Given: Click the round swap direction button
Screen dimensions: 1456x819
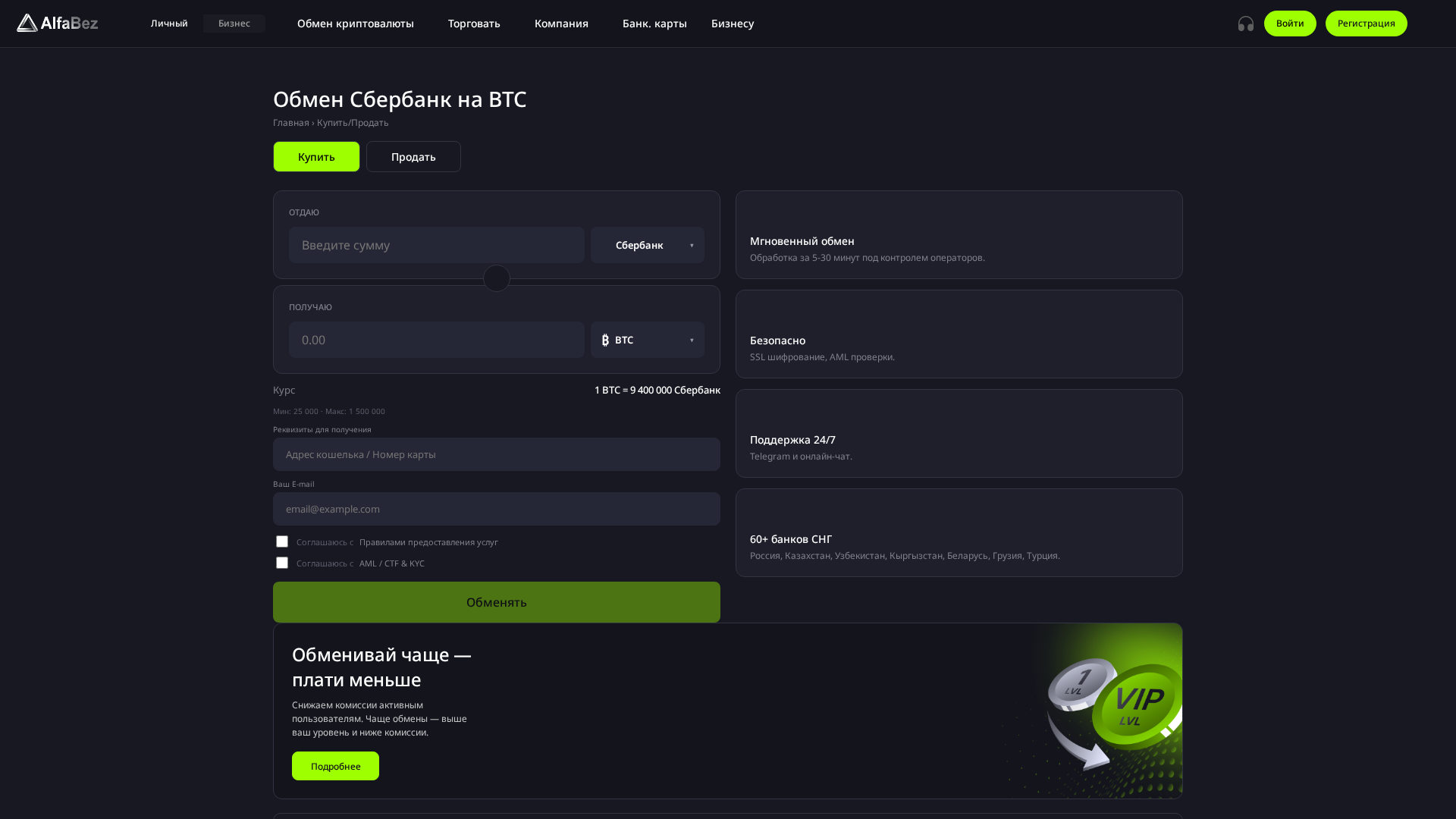Looking at the screenshot, I should [x=497, y=278].
